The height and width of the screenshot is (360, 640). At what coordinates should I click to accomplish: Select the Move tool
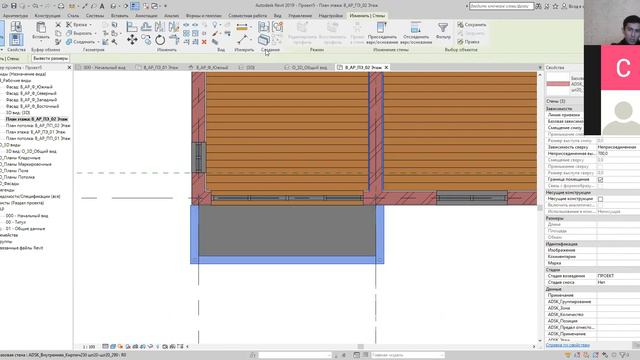pyautogui.click(x=132, y=40)
